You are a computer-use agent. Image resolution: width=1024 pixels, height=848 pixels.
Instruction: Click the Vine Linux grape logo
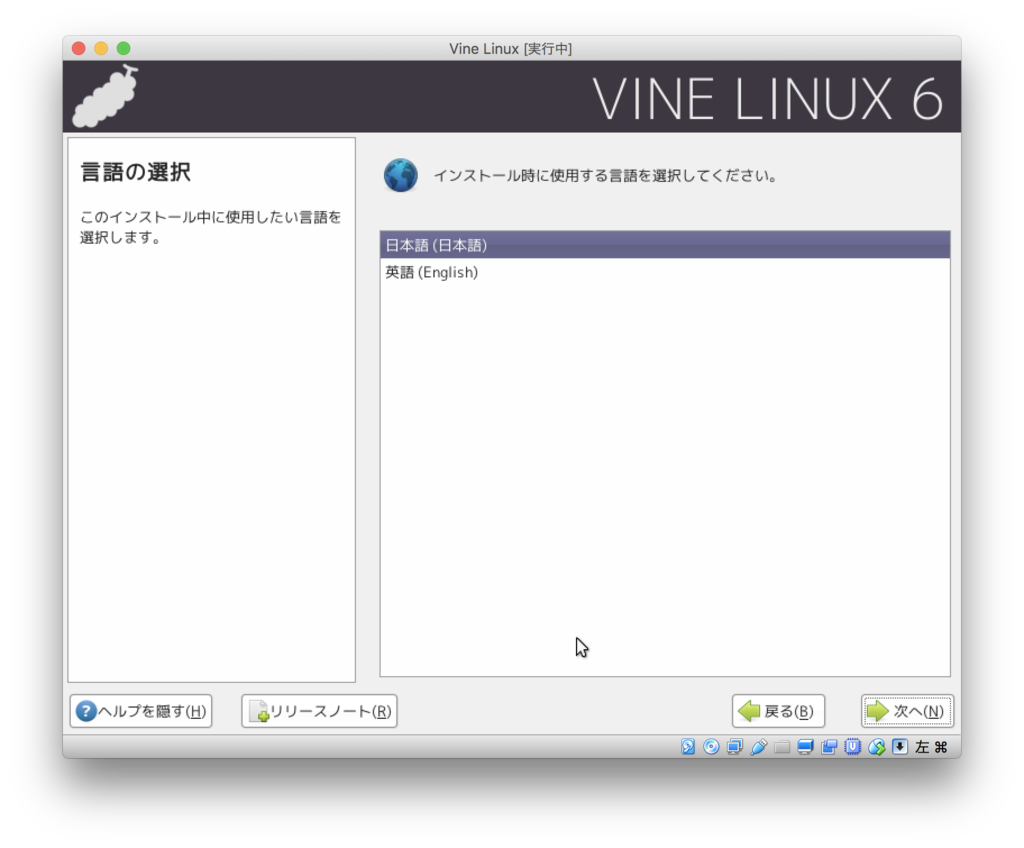coord(105,96)
